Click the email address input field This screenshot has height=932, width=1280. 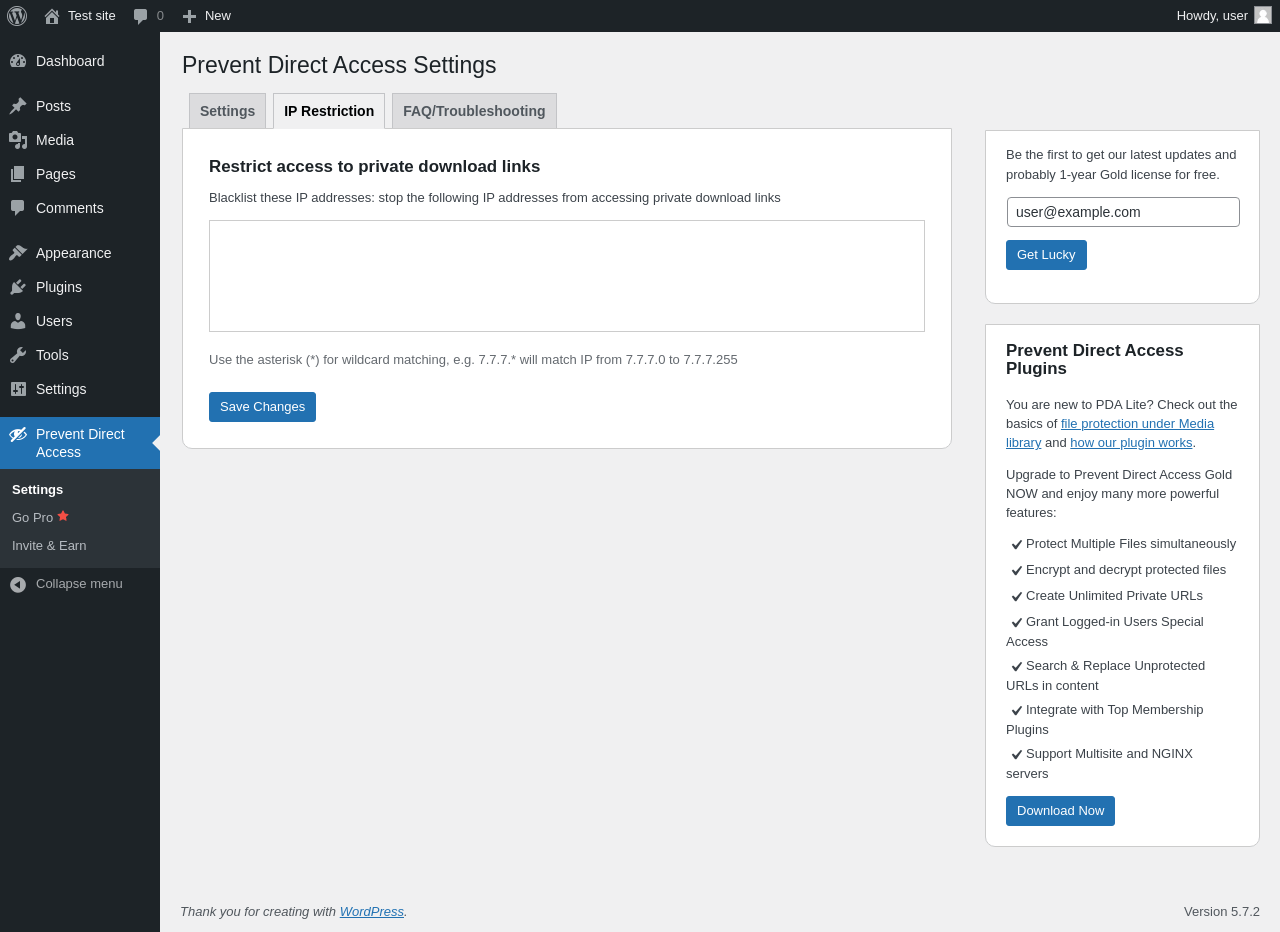tap(1123, 212)
